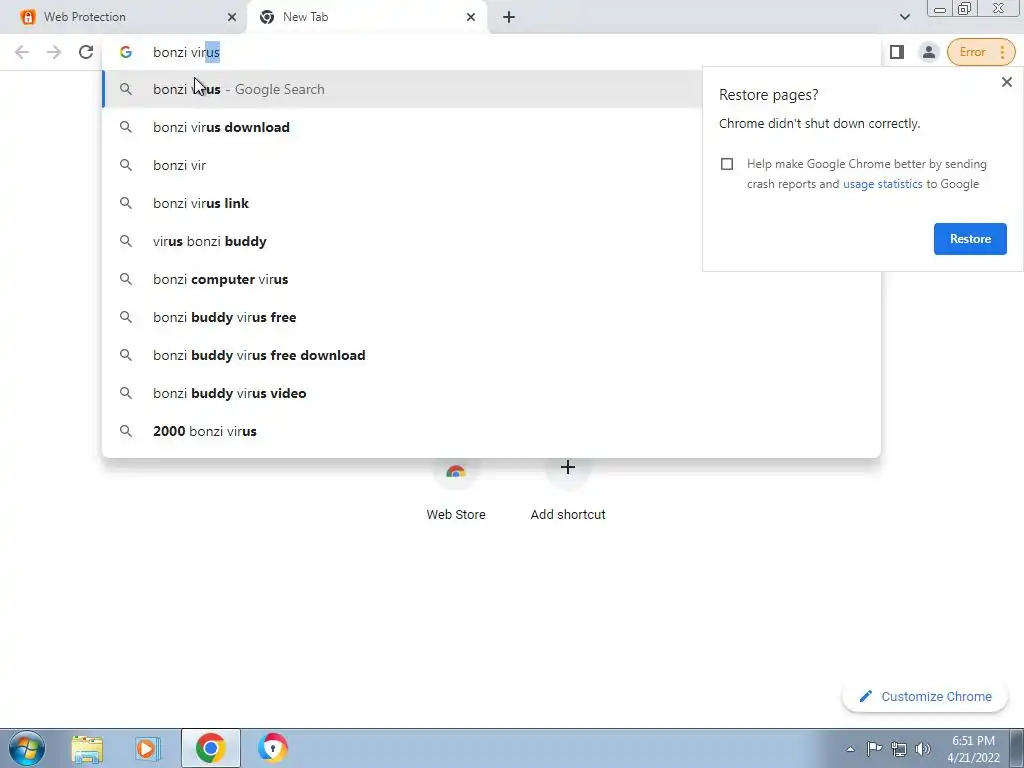1024x768 pixels.
Task: Choose the 'bonzi virus download' suggestion
Action: (402, 127)
